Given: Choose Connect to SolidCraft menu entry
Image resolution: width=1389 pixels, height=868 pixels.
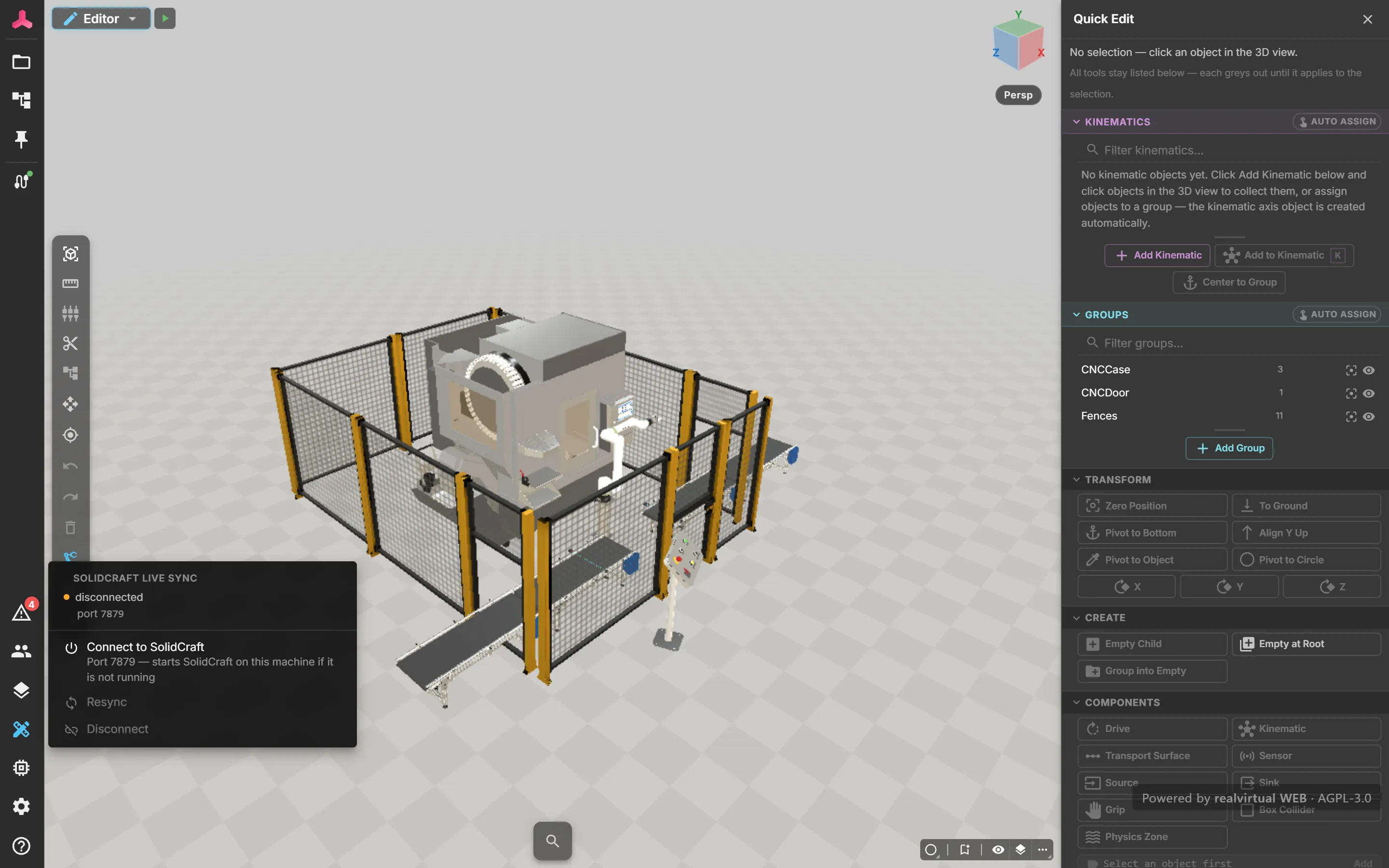Looking at the screenshot, I should point(202,661).
